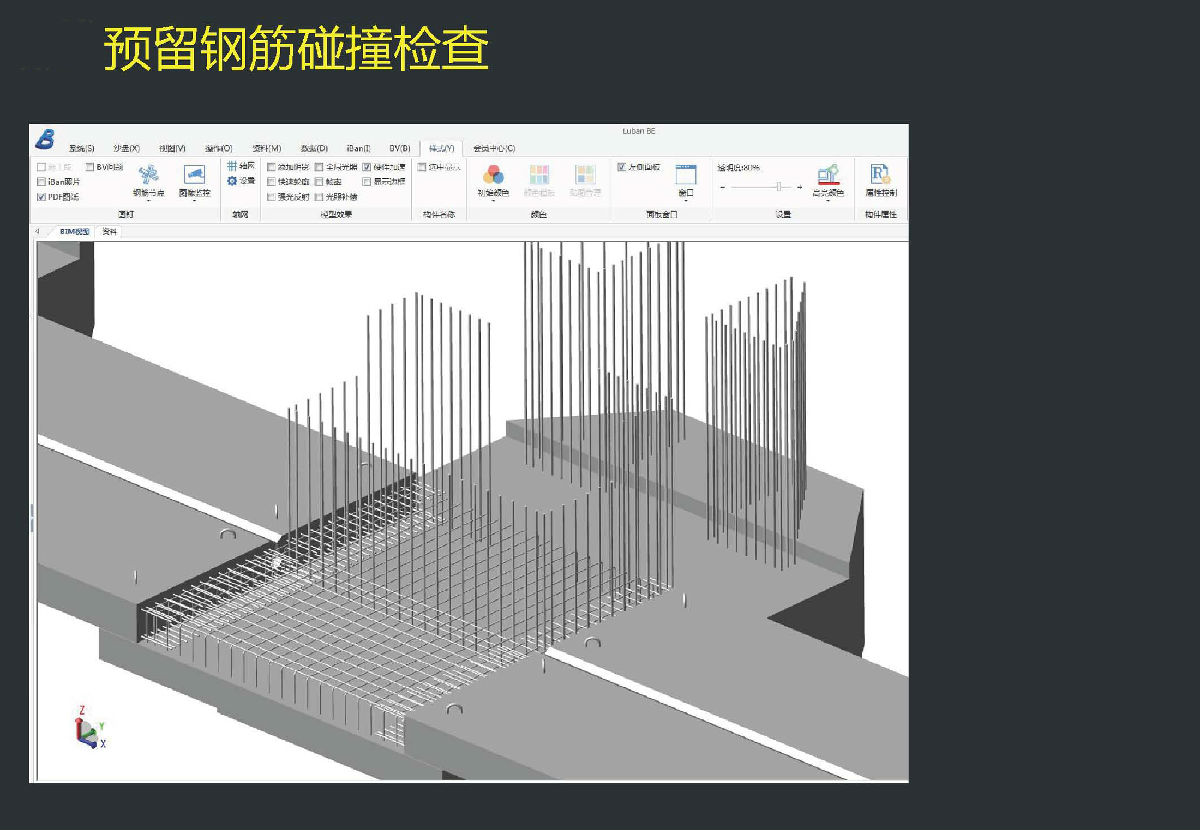The width and height of the screenshot is (1200, 830).
Task: Enable the iBan pictures checkbox
Action: pyautogui.click(x=41, y=182)
